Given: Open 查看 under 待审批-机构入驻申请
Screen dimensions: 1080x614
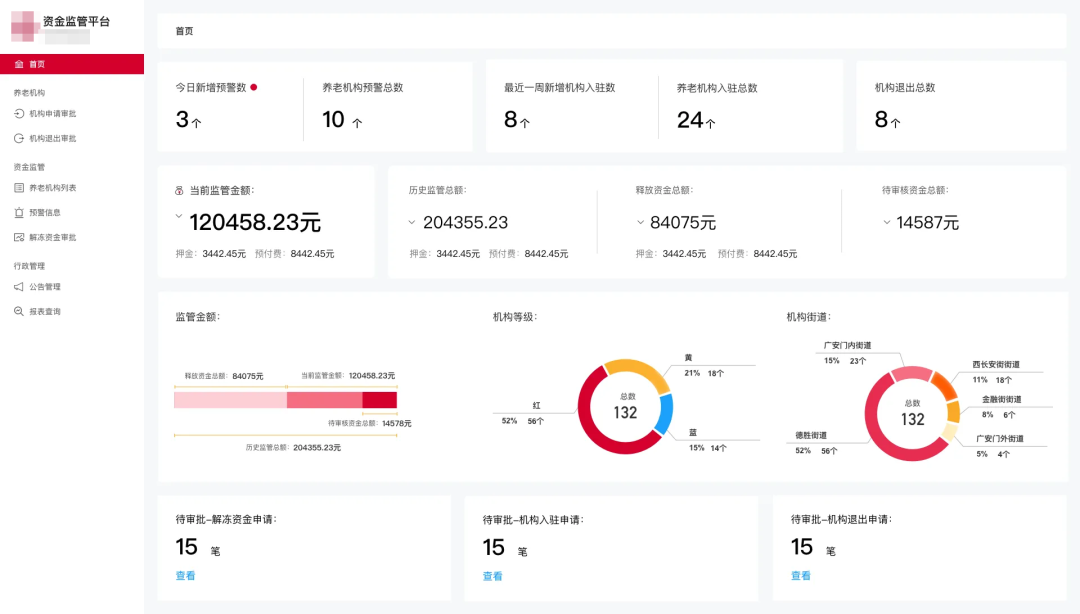Looking at the screenshot, I should [492, 576].
